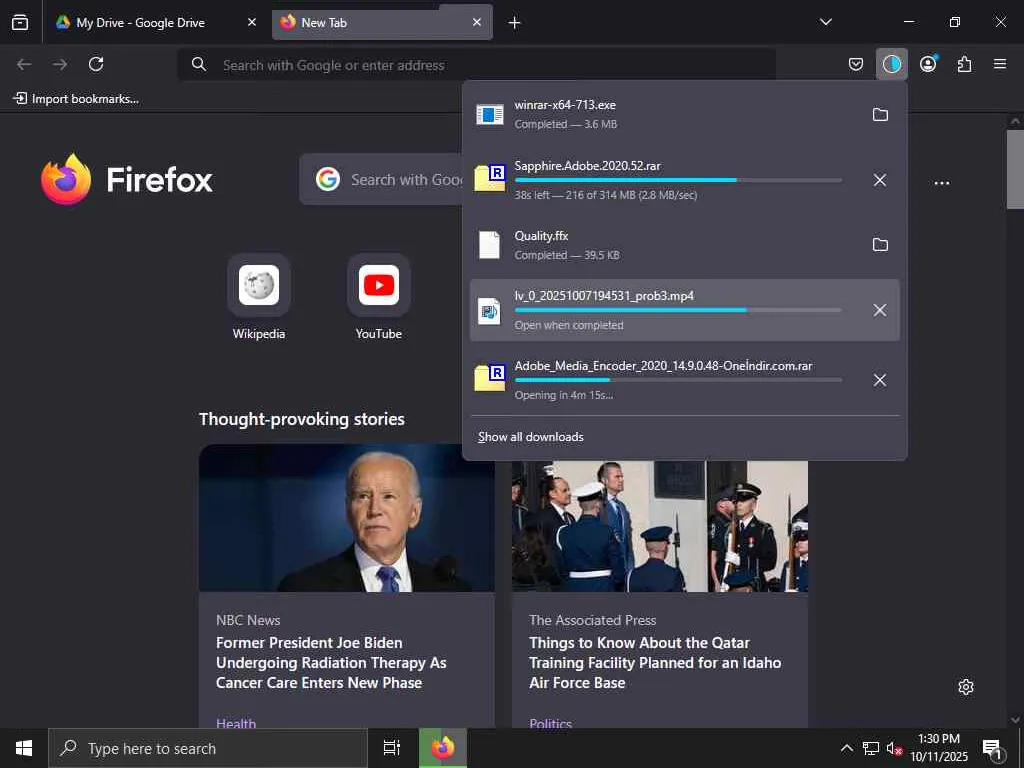
Task: Focus the address bar search field
Action: [x=477, y=65]
